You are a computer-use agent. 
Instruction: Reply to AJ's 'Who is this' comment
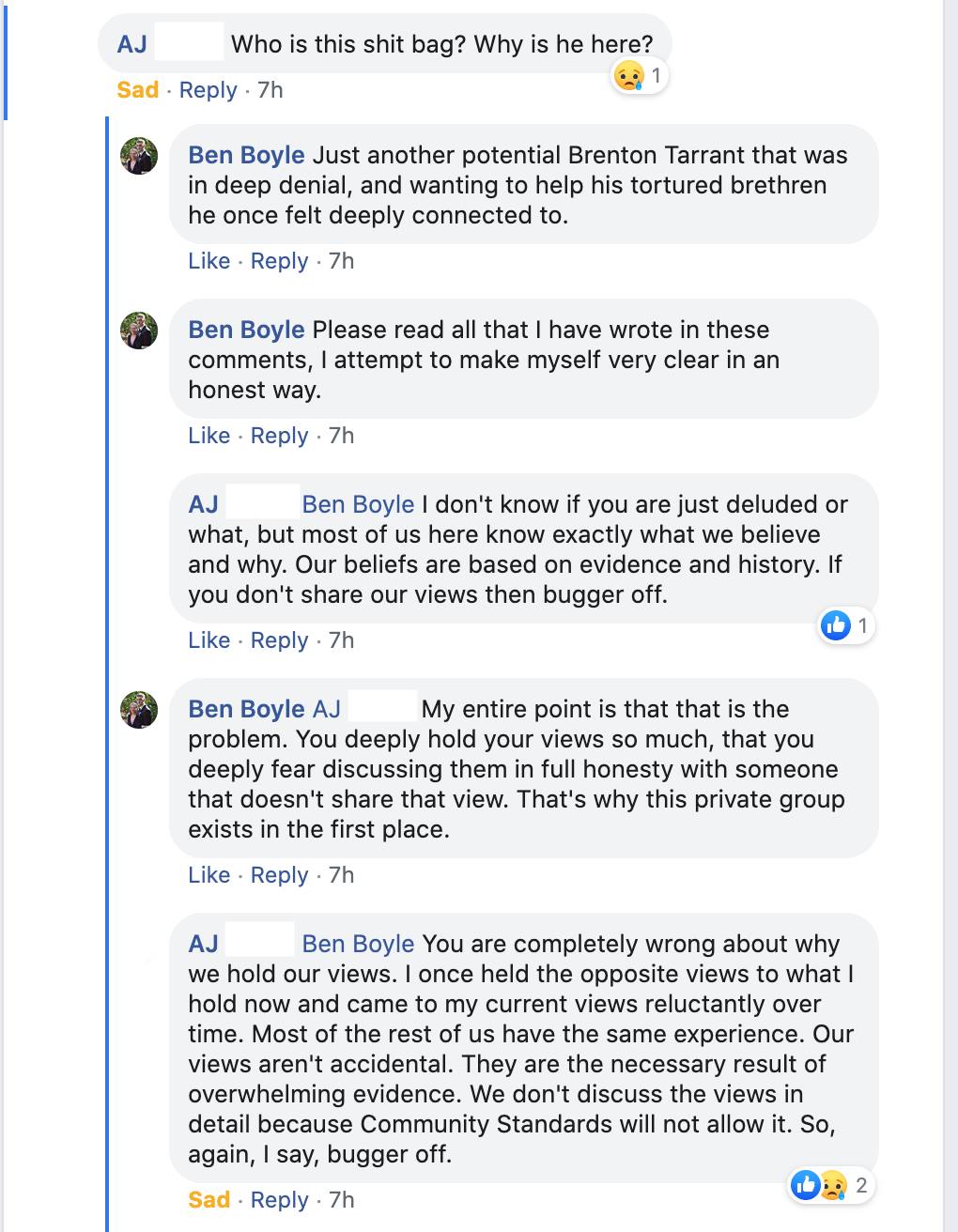pyautogui.click(x=208, y=90)
